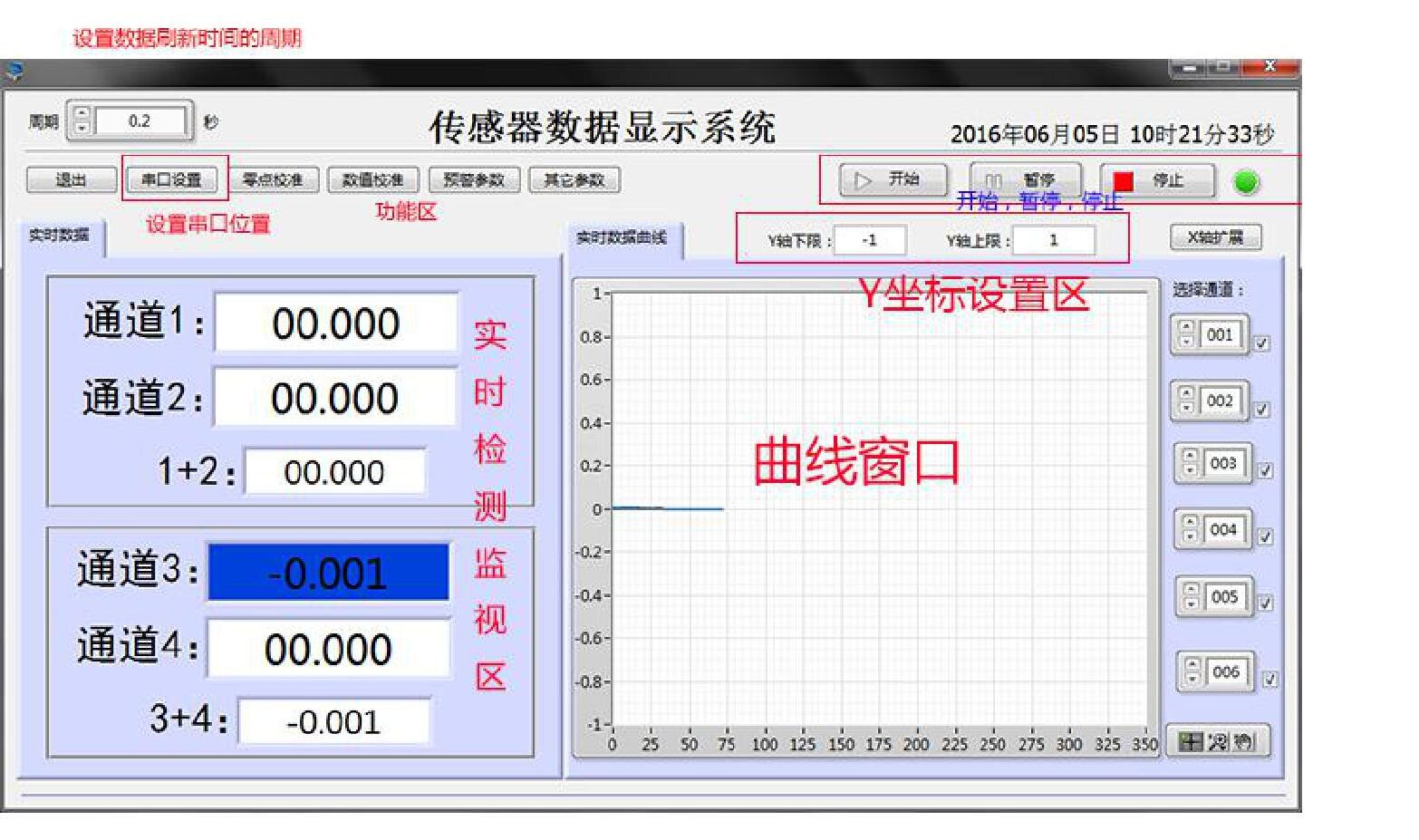Click 停止 (Stop) button with red square
This screenshot has width=1419, height=840.
[1157, 181]
